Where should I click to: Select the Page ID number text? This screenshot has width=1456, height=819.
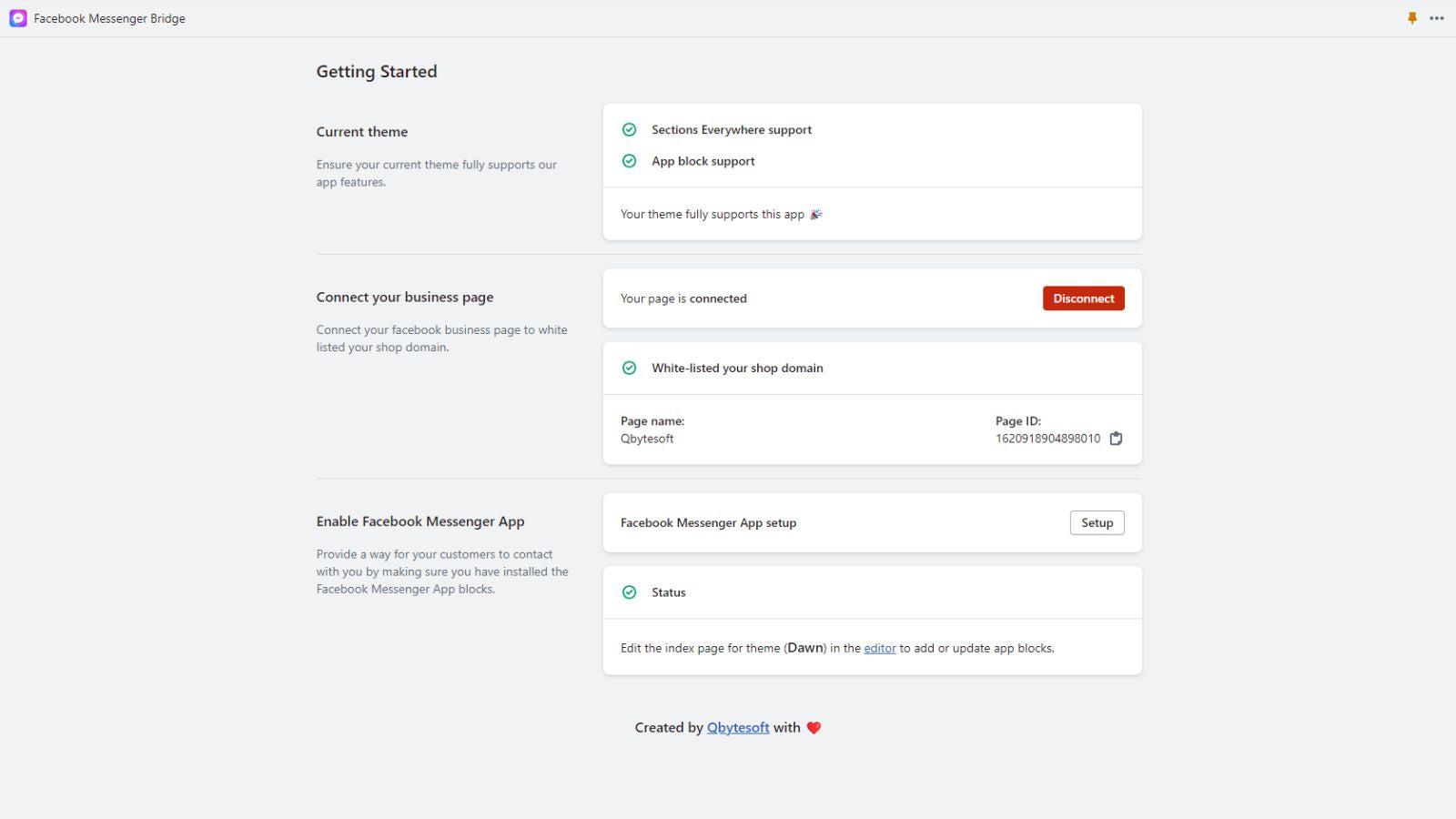(x=1046, y=438)
